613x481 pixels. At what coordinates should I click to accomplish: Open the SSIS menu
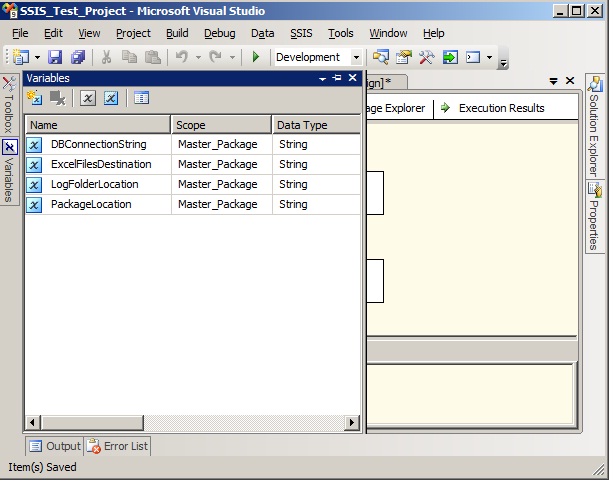pos(300,33)
